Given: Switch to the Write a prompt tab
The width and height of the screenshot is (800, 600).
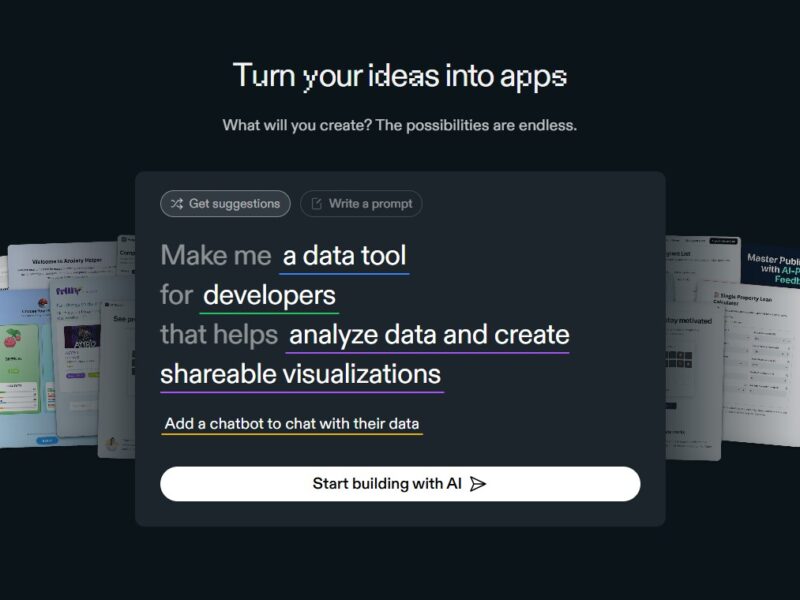Looking at the screenshot, I should click(361, 204).
